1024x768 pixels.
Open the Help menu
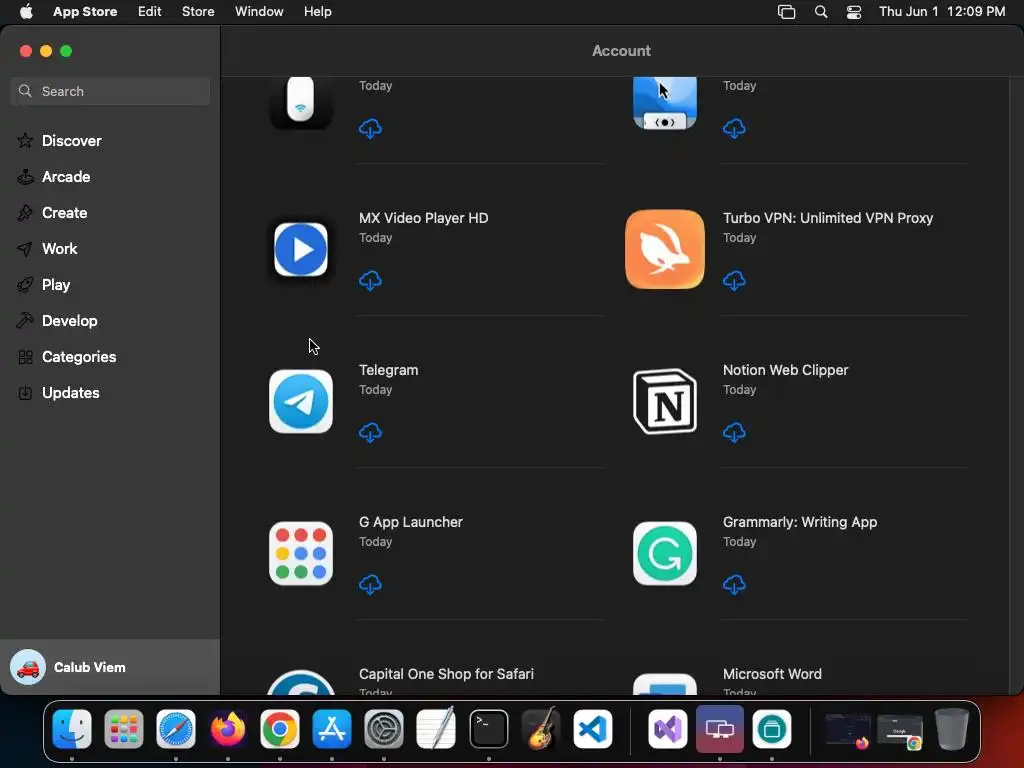[317, 11]
